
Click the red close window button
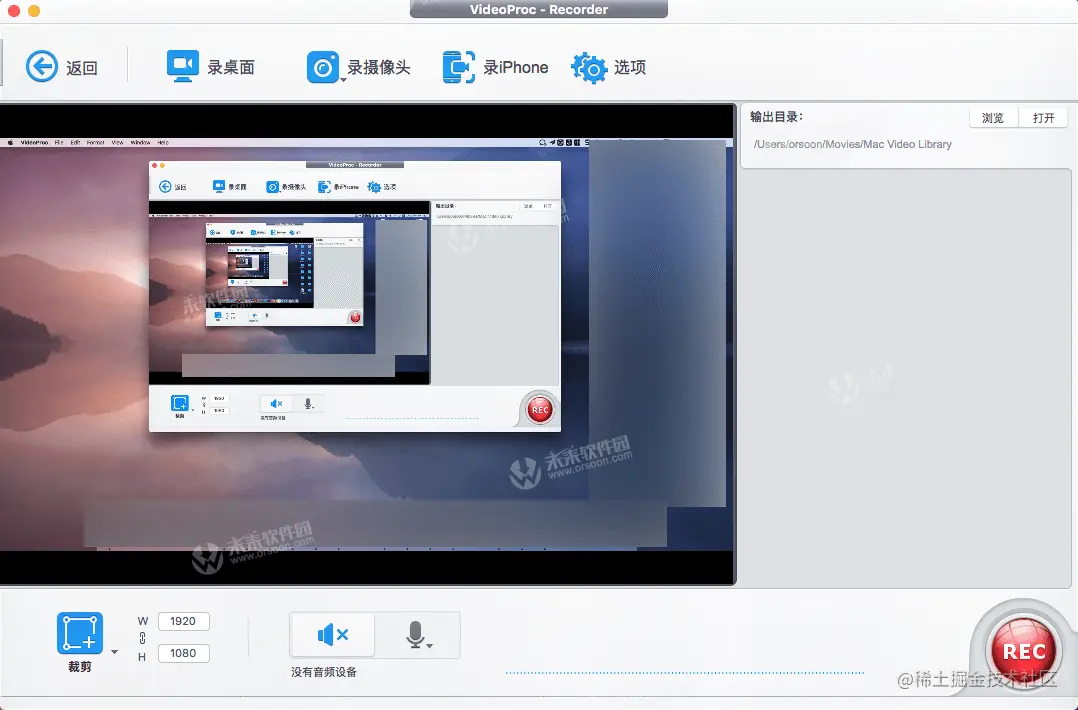(14, 10)
